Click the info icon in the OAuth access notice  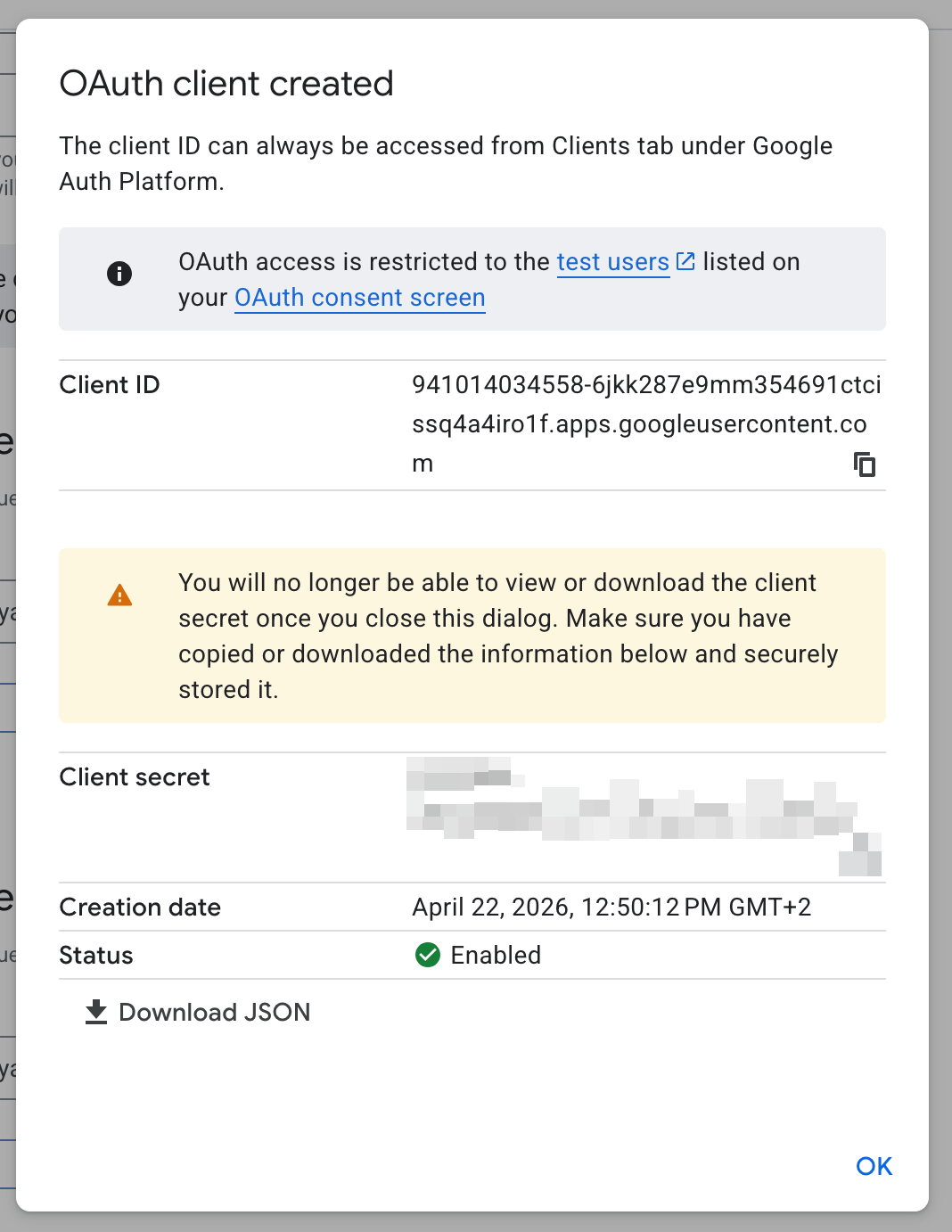(x=119, y=274)
